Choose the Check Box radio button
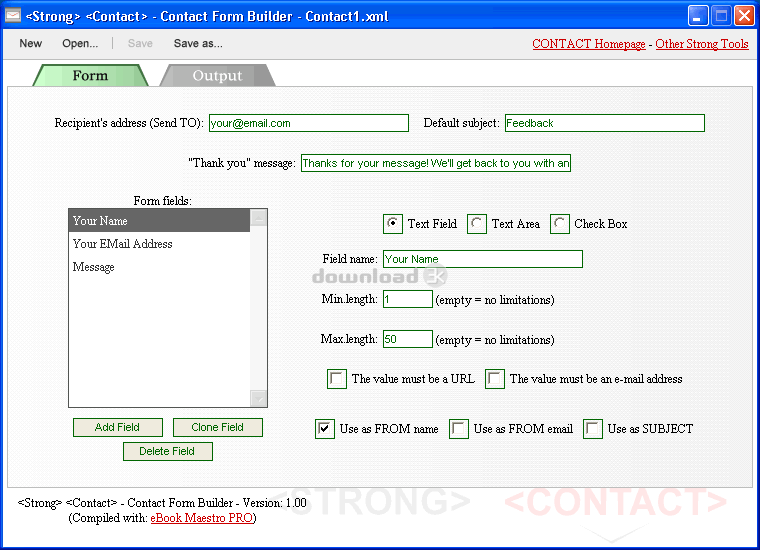 point(560,224)
